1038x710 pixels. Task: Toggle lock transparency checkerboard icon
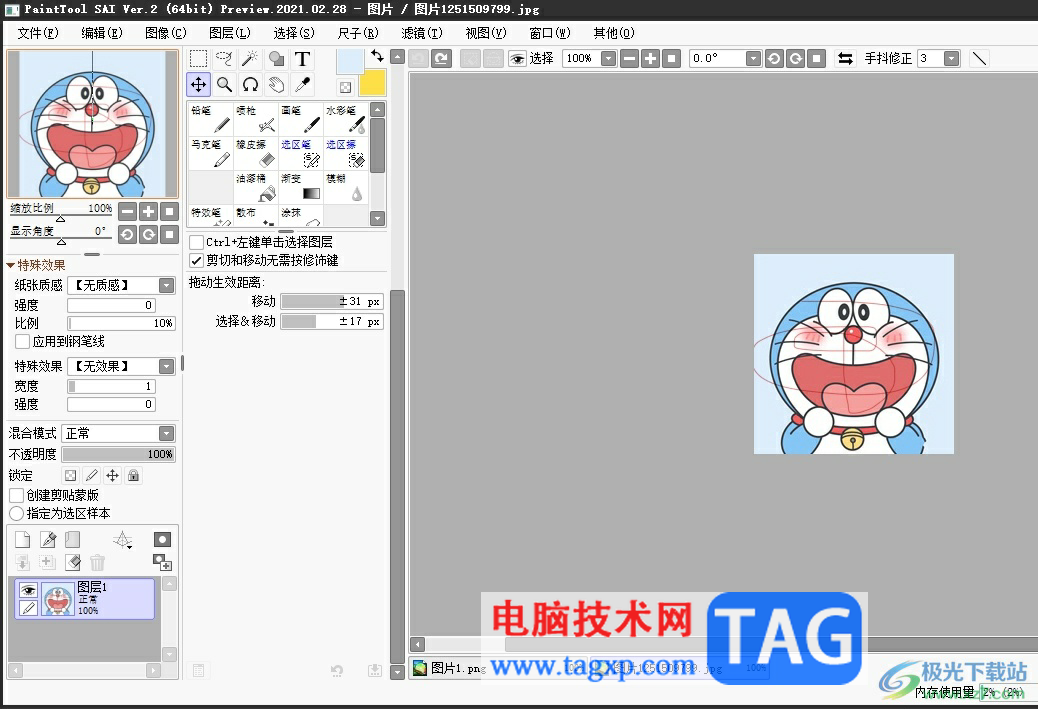click(x=70, y=475)
